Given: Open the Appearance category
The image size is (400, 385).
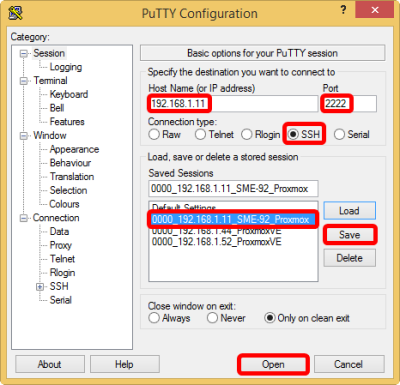Looking at the screenshot, I should click(74, 149).
